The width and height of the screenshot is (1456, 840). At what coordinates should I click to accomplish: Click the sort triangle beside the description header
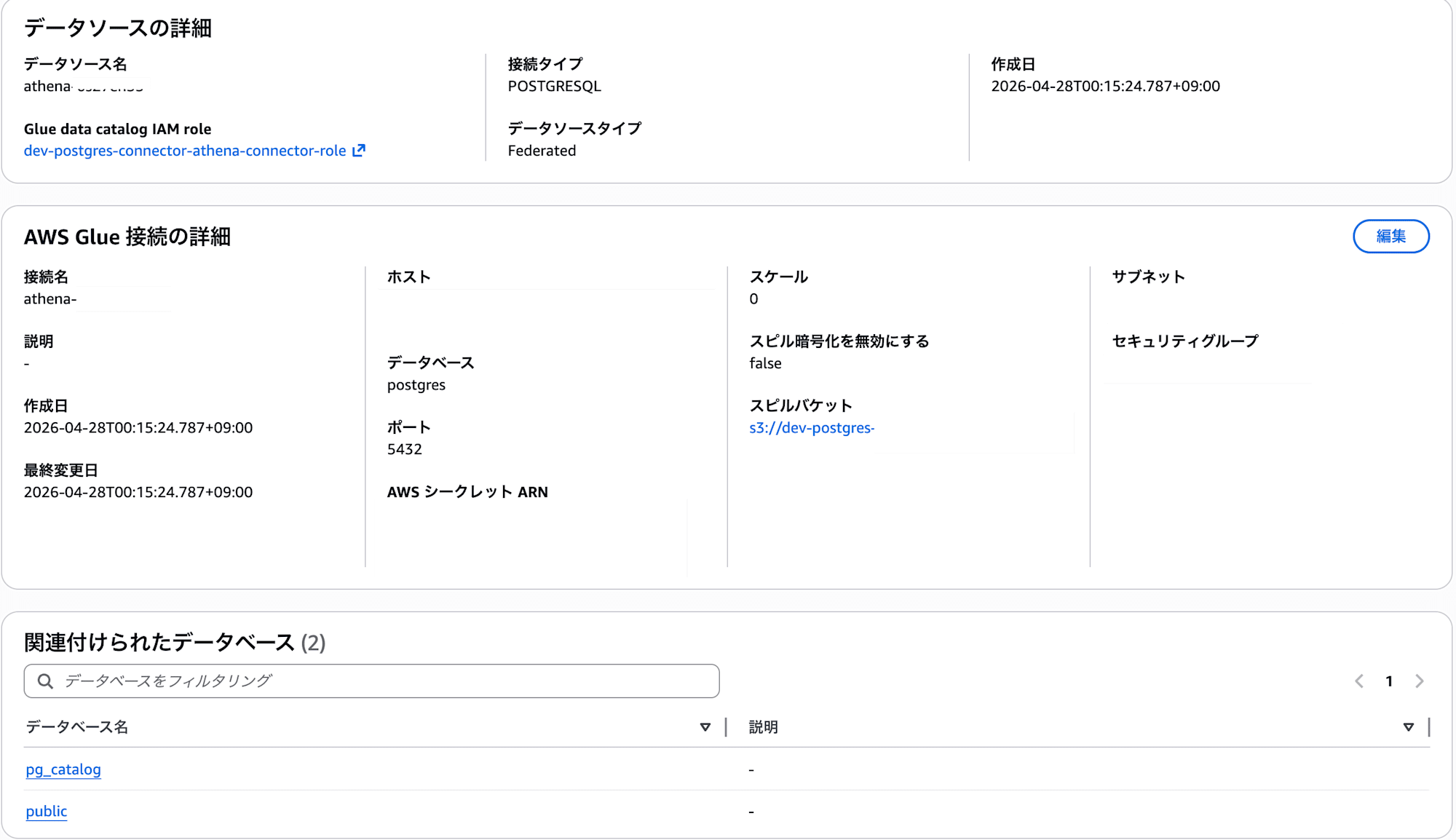point(1408,726)
